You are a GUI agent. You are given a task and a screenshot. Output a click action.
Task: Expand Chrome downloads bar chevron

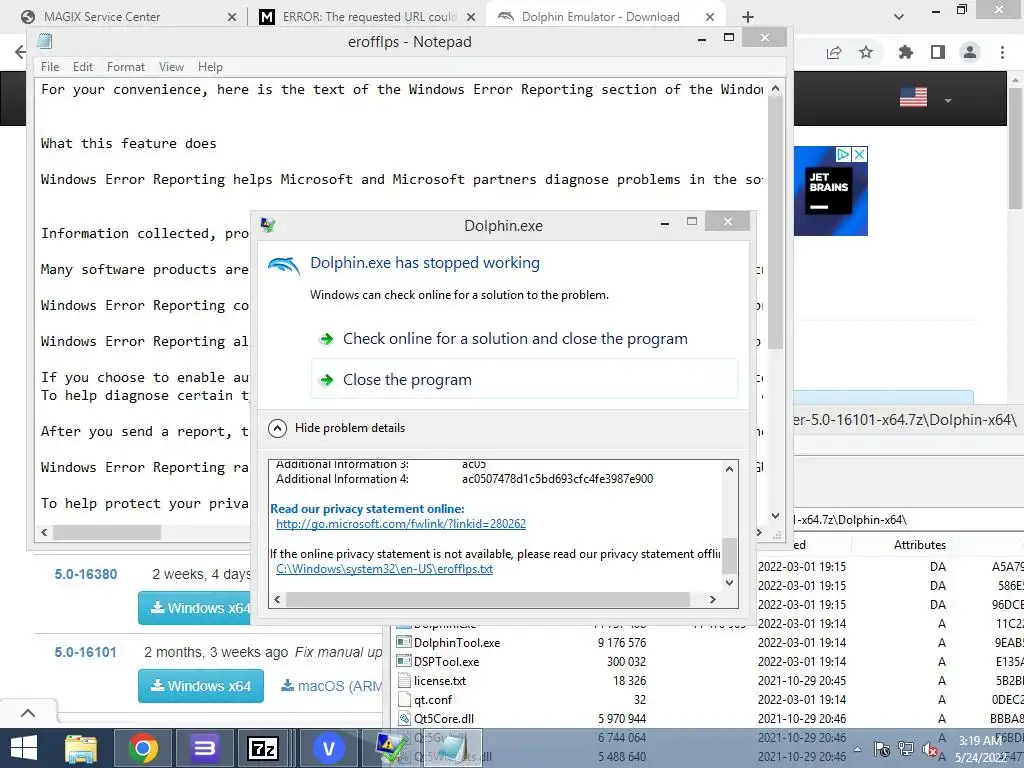(x=27, y=713)
